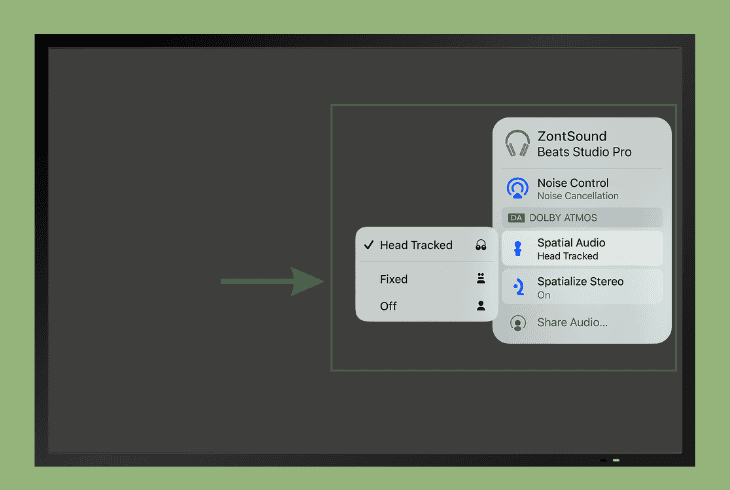This screenshot has width=730, height=490.
Task: Click the two-person icon beside Fixed
Action: pyautogui.click(x=481, y=279)
